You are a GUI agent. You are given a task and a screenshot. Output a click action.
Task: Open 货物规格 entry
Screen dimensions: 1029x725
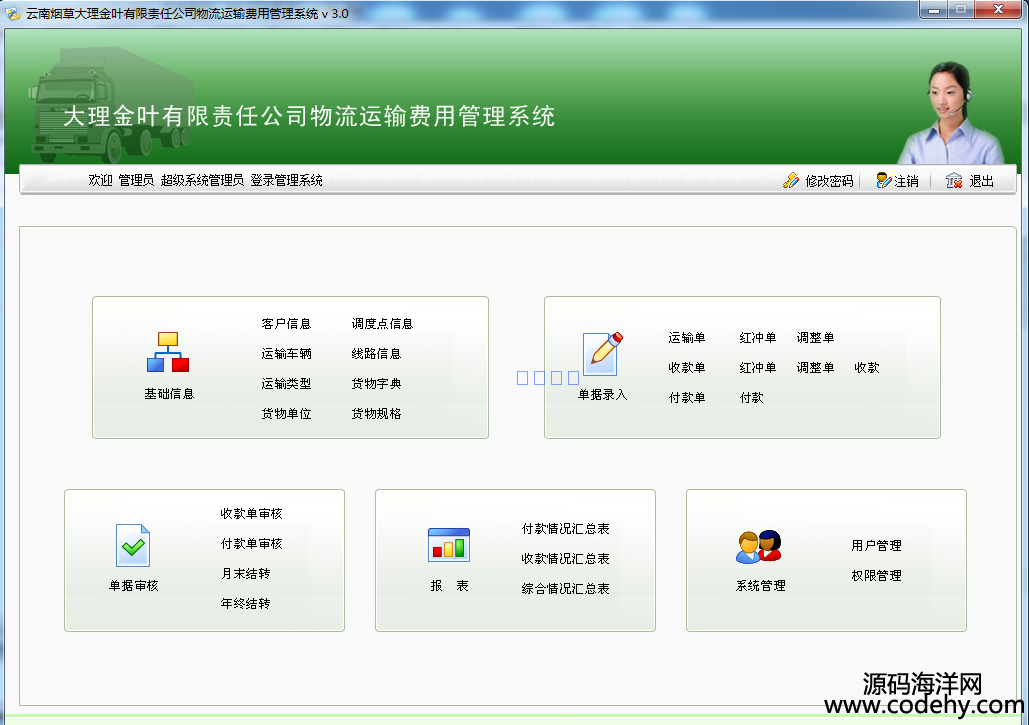[376, 414]
